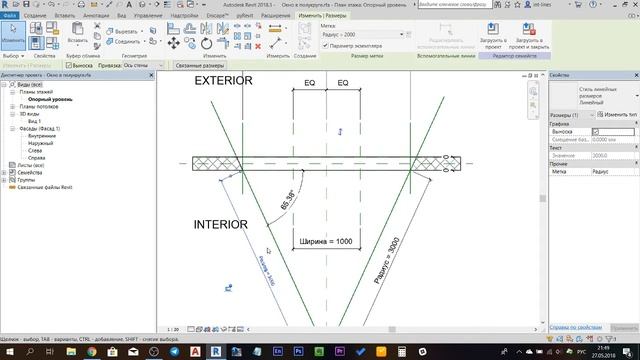
Task: Click the 65.38° angular dimension text
Action: tap(287, 200)
